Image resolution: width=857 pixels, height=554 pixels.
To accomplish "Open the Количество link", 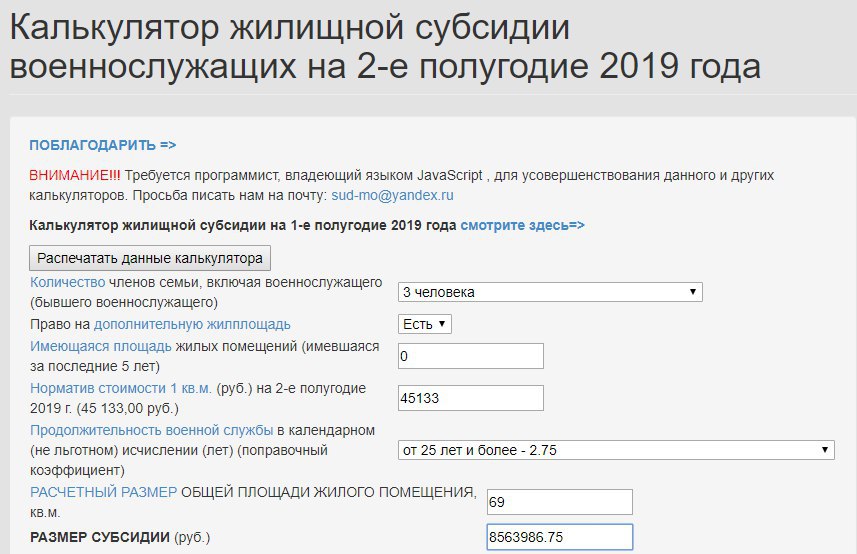I will (68, 282).
